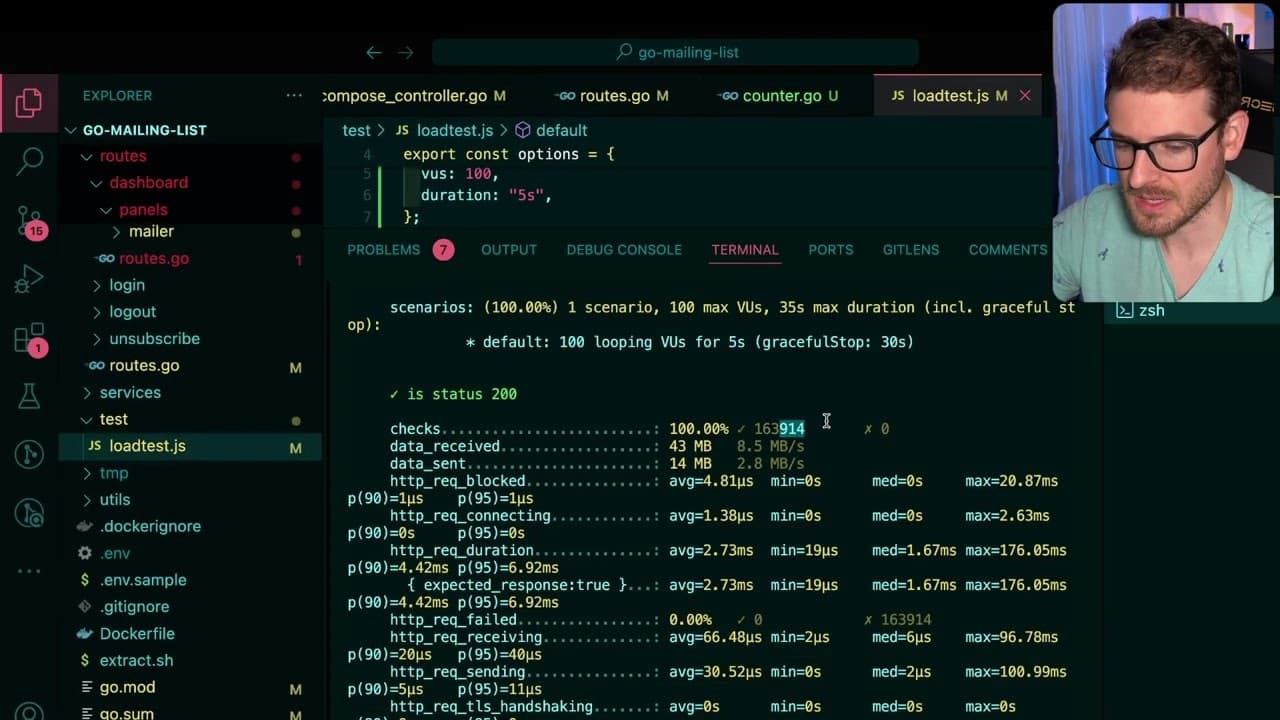
Task: Expand the tmp folder
Action: (x=190, y=472)
